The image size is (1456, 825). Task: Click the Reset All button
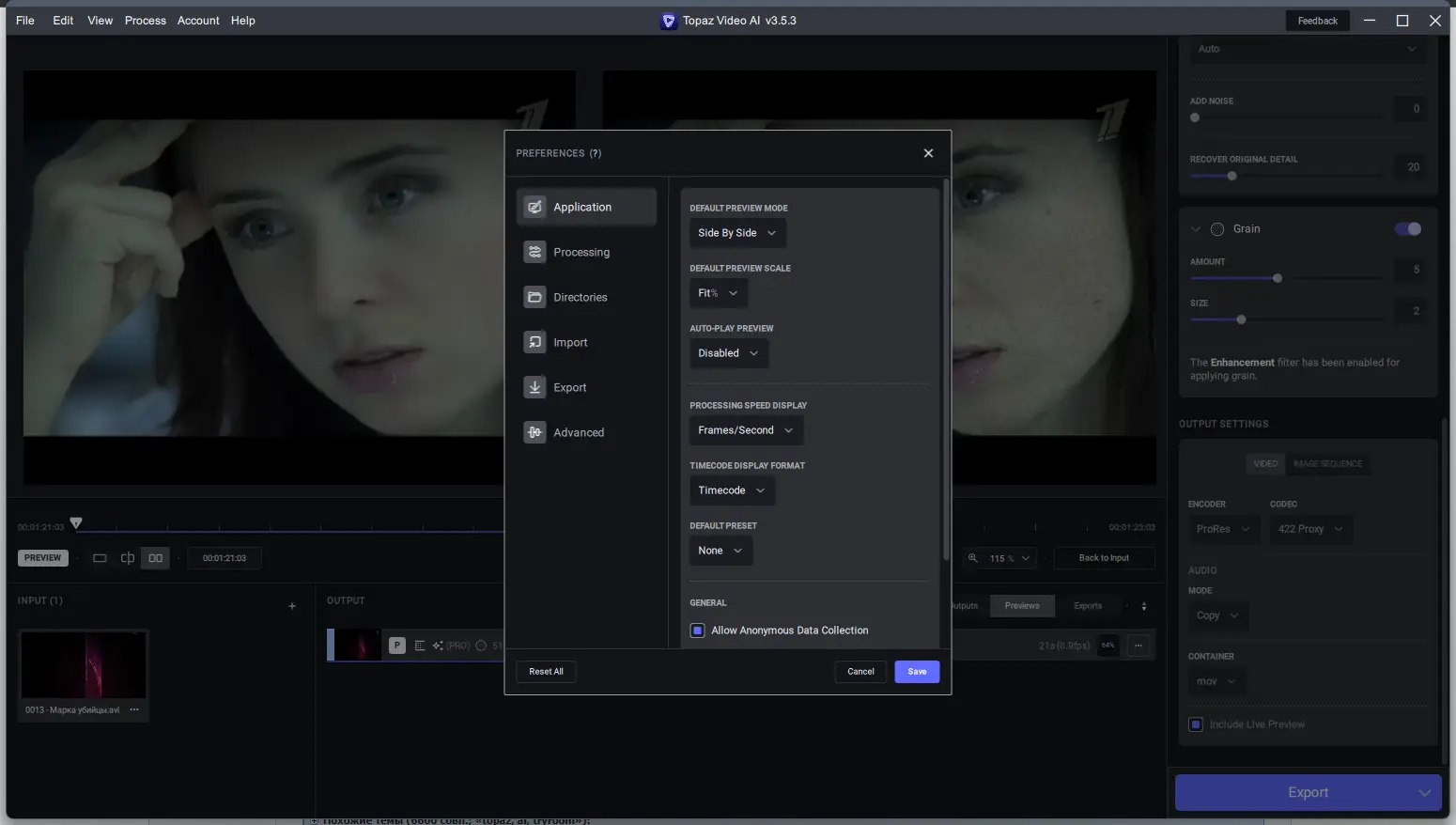point(546,672)
